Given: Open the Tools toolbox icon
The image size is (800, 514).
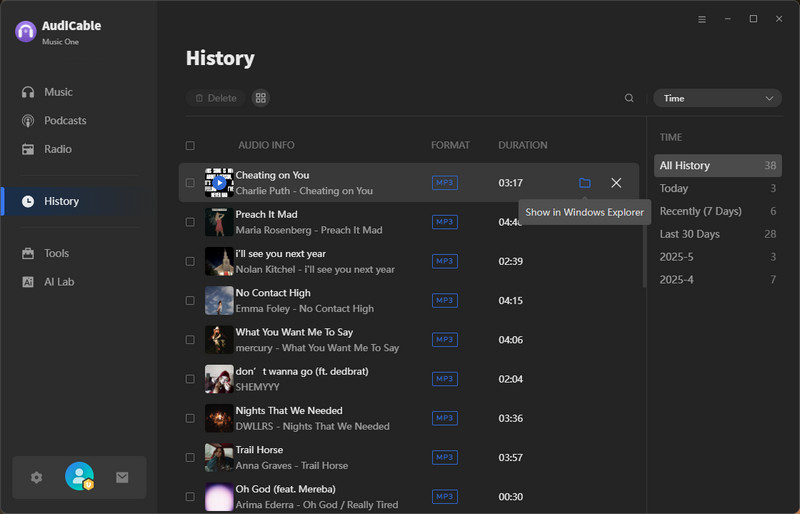Looking at the screenshot, I should click(28, 253).
